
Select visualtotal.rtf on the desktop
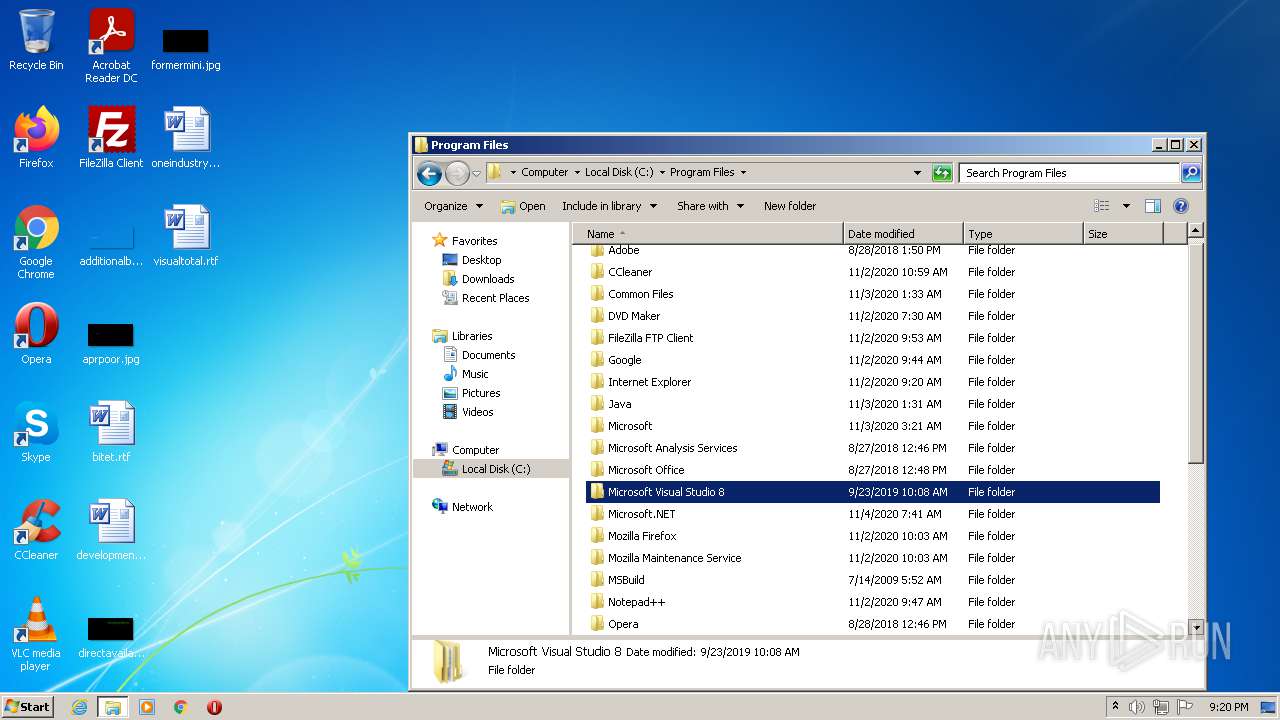click(x=186, y=236)
